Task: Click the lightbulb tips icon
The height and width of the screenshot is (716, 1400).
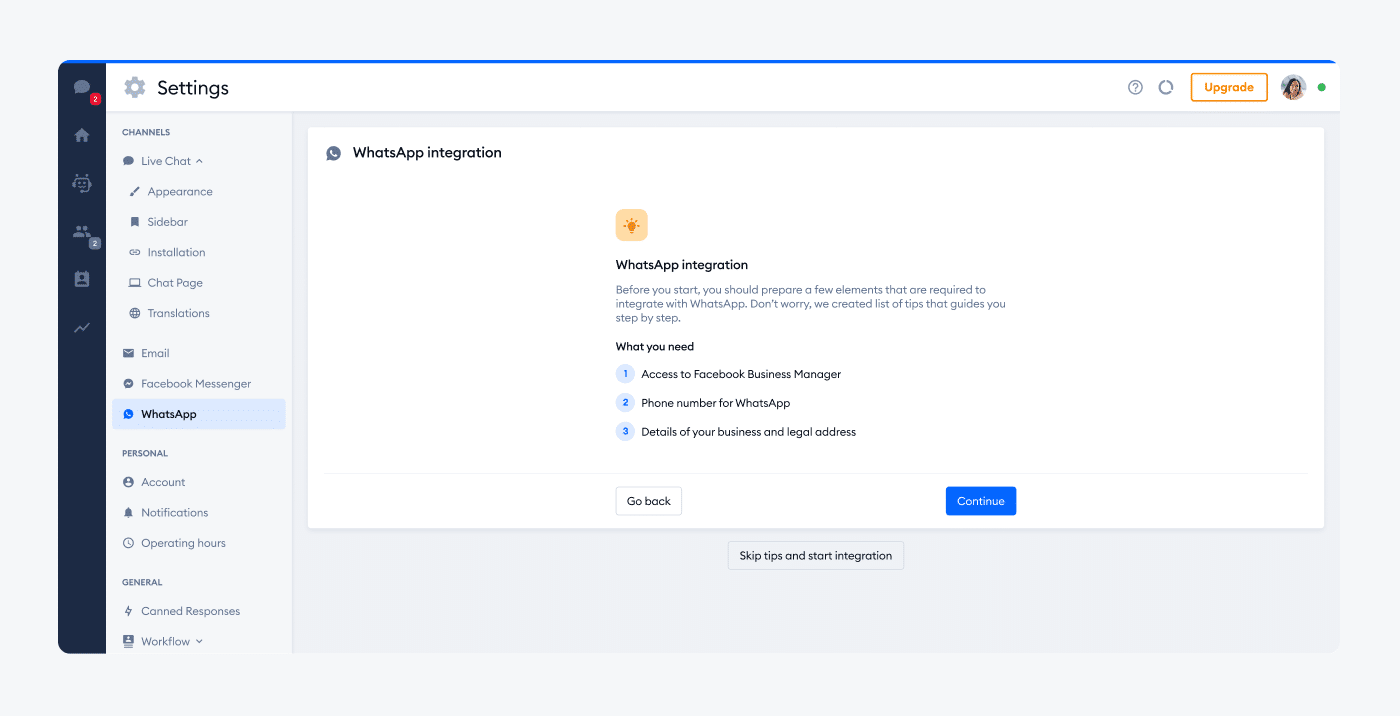Action: pyautogui.click(x=631, y=225)
